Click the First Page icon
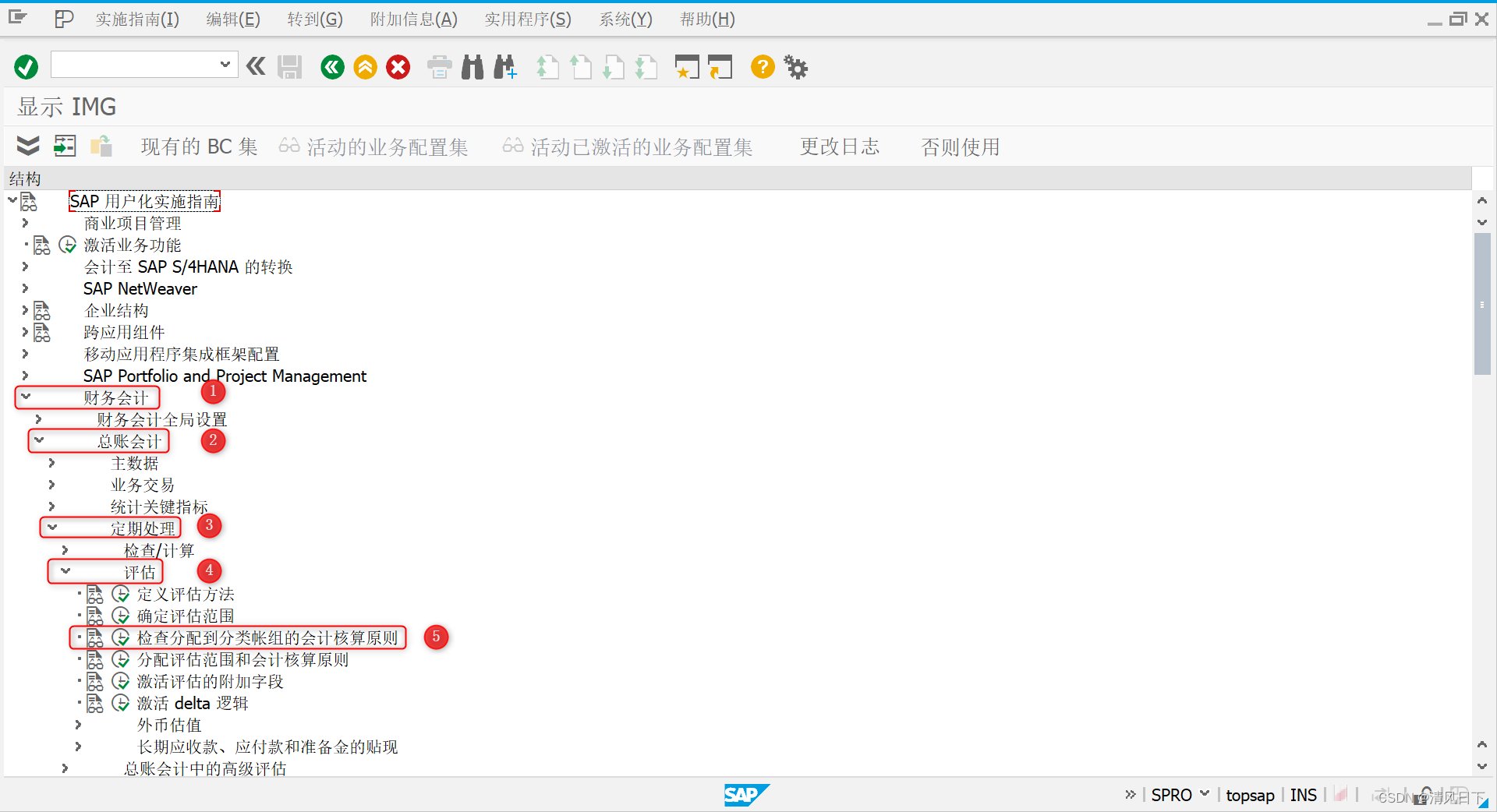 coord(548,67)
